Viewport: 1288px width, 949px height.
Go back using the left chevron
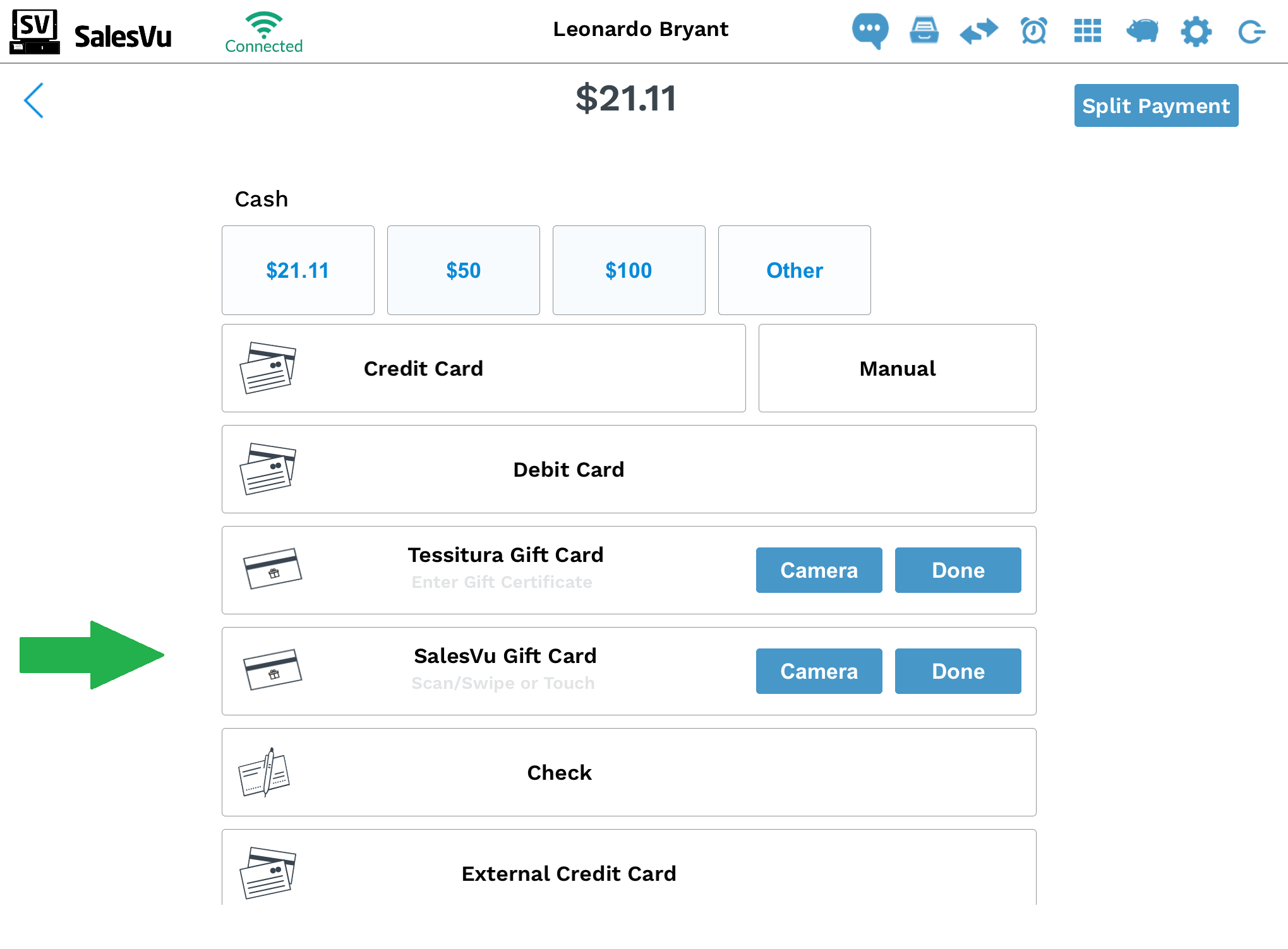(x=34, y=100)
